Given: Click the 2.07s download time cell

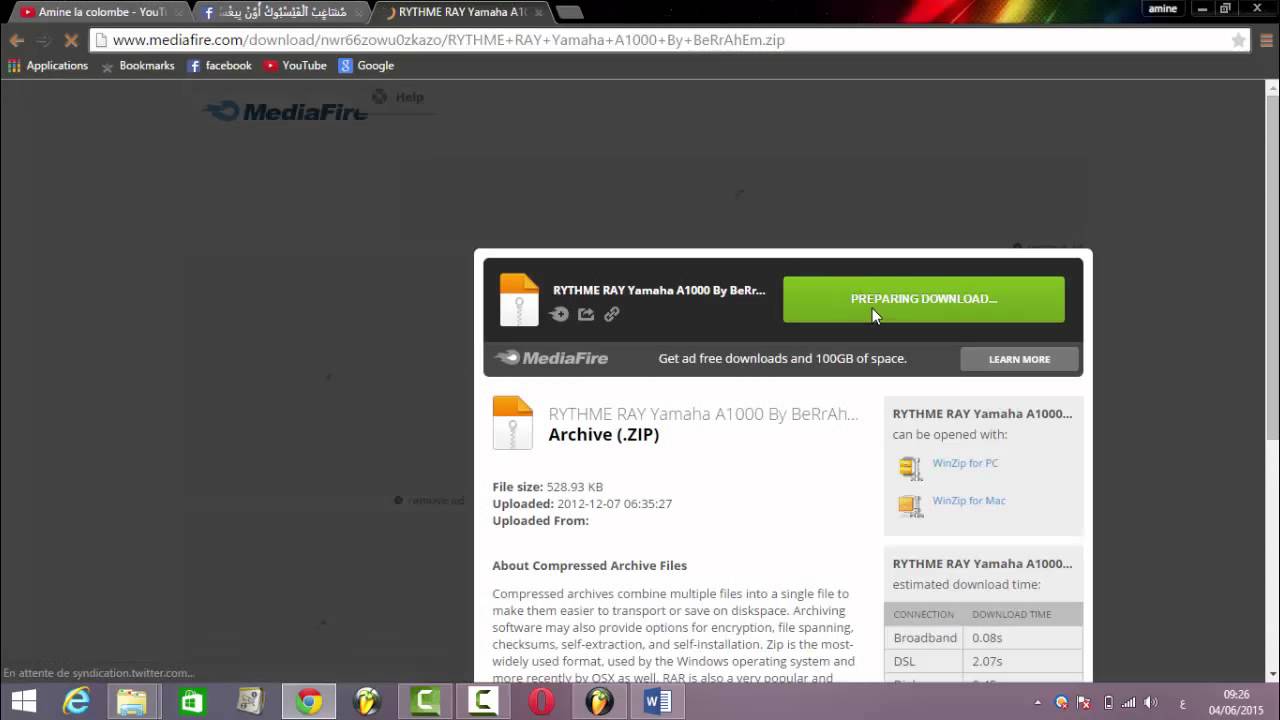Looking at the screenshot, I should [x=1022, y=661].
